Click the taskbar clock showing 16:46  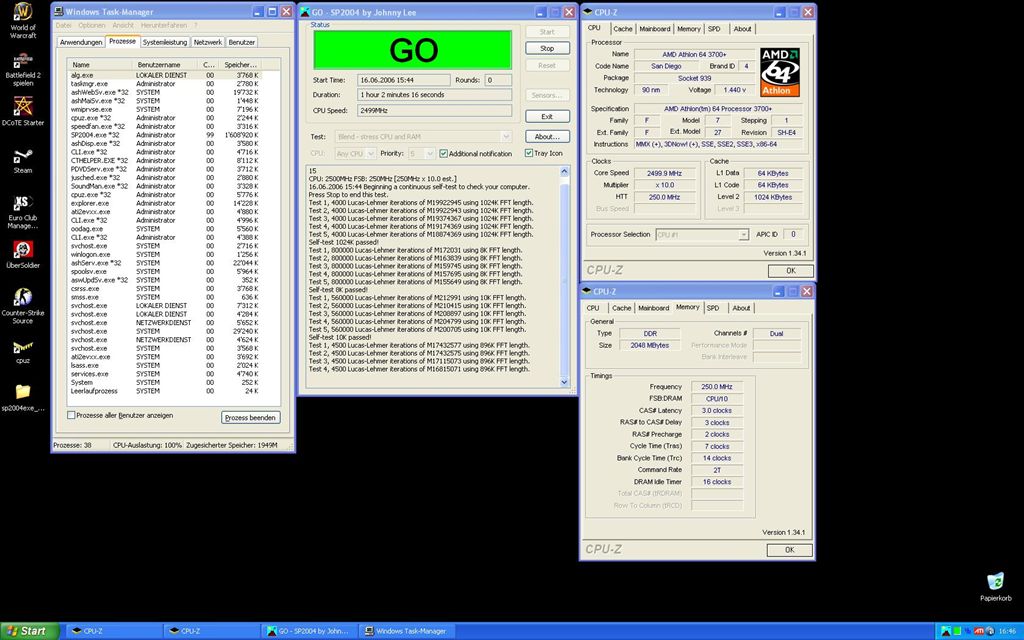coord(1006,632)
